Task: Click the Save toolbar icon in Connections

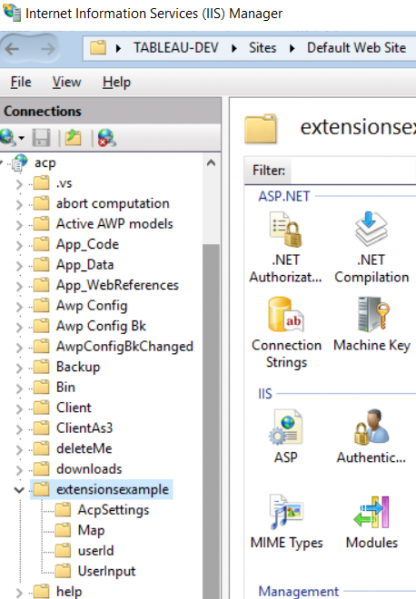Action: point(41,138)
